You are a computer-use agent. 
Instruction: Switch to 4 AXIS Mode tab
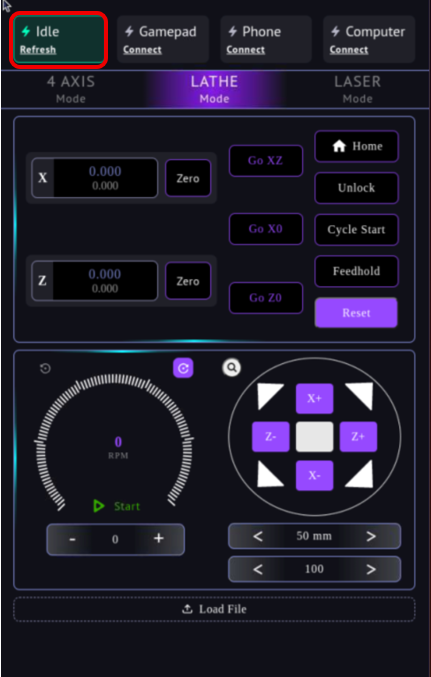pos(71,89)
